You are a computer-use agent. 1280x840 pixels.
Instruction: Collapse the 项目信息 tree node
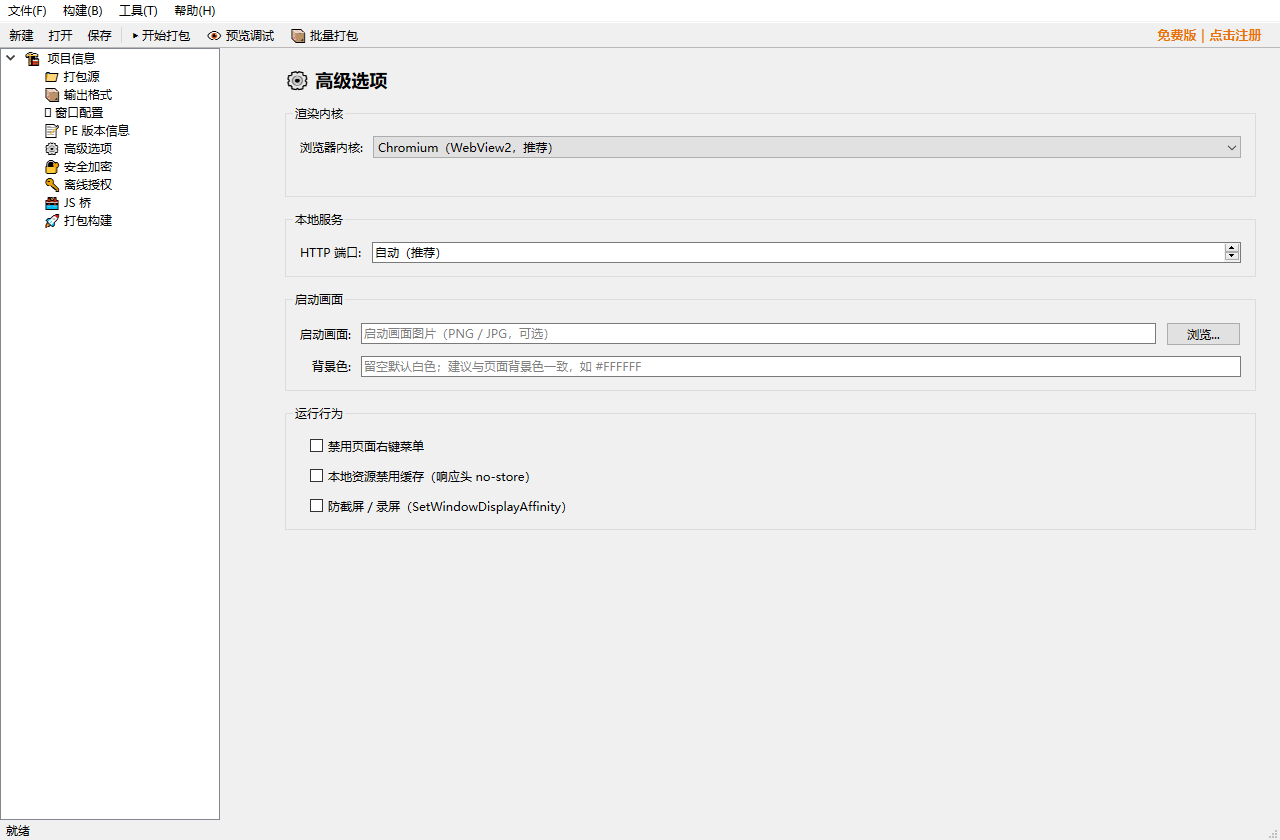point(11,58)
